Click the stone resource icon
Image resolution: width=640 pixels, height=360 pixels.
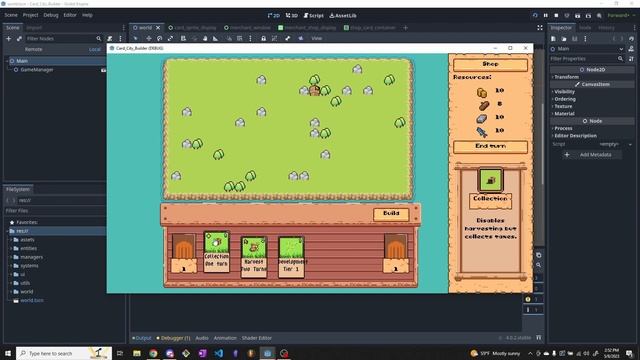[x=482, y=119]
